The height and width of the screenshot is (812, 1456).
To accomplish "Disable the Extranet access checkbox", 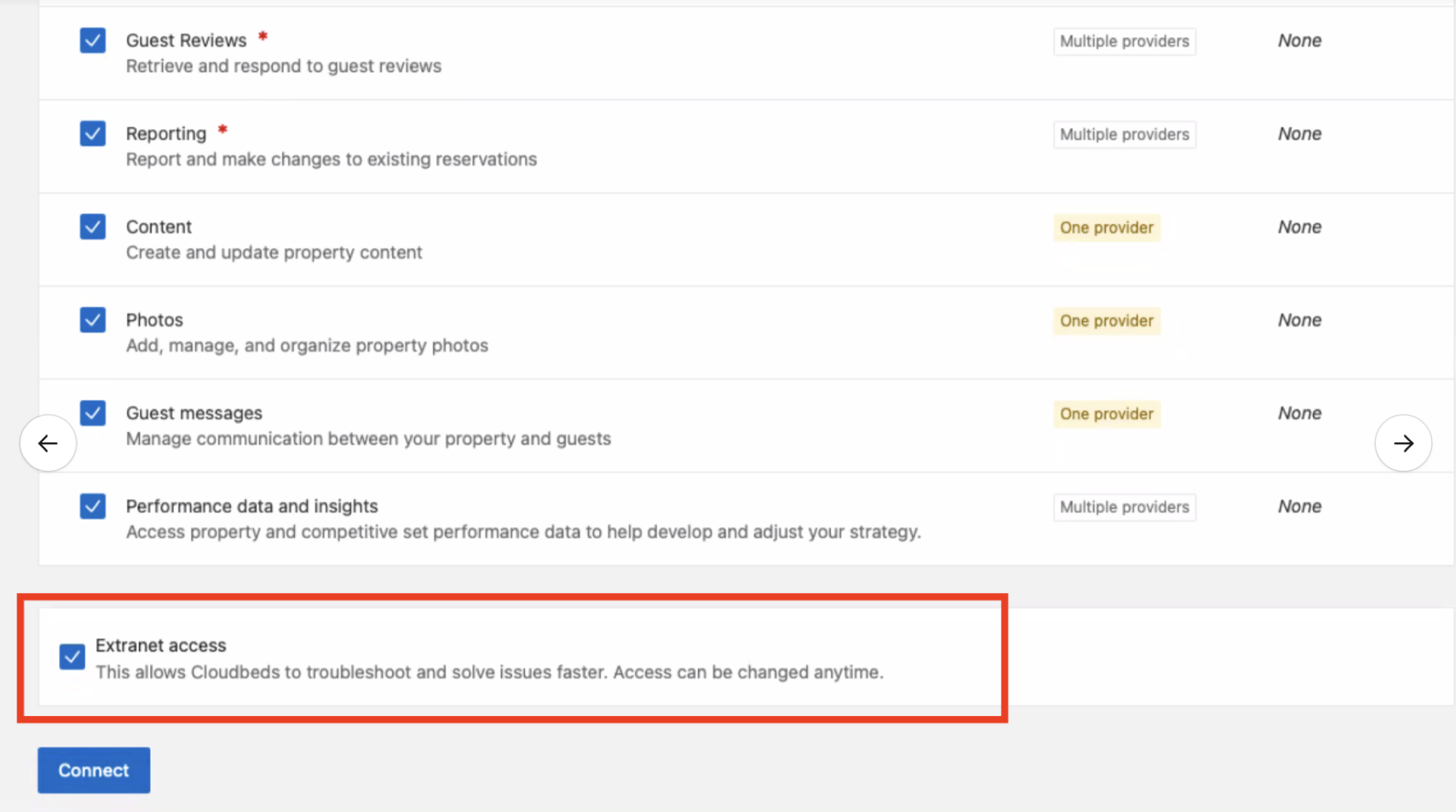I will (72, 657).
